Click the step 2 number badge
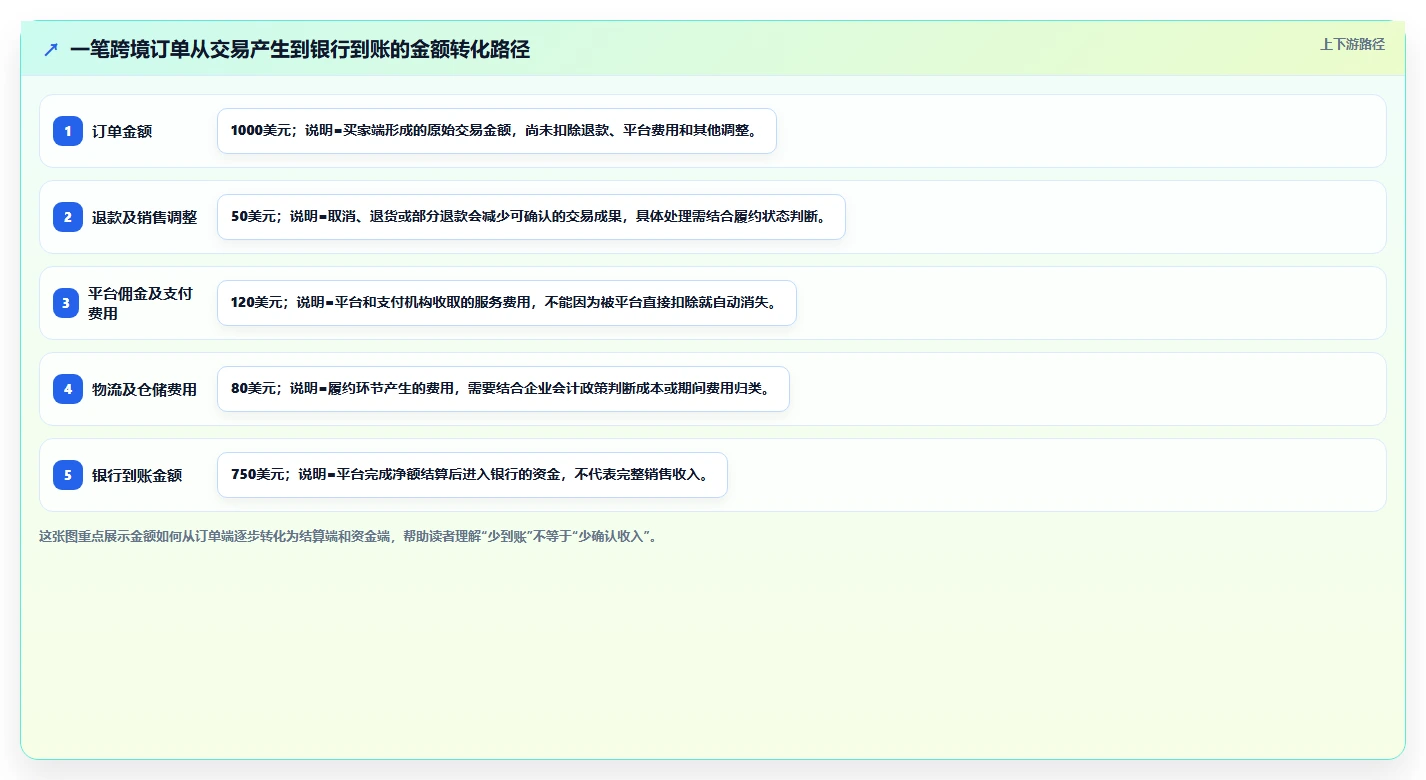The height and width of the screenshot is (780, 1426). tap(68, 217)
